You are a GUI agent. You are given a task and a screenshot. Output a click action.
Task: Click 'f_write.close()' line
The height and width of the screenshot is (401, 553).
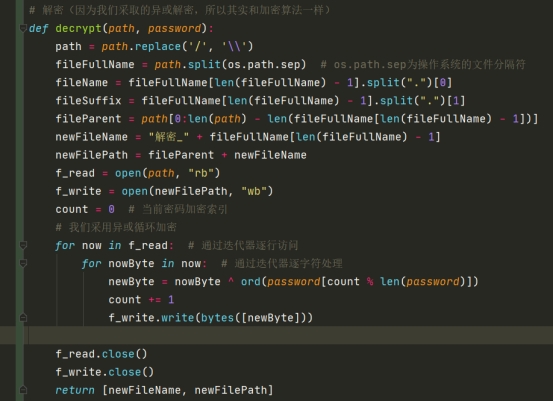coord(104,372)
